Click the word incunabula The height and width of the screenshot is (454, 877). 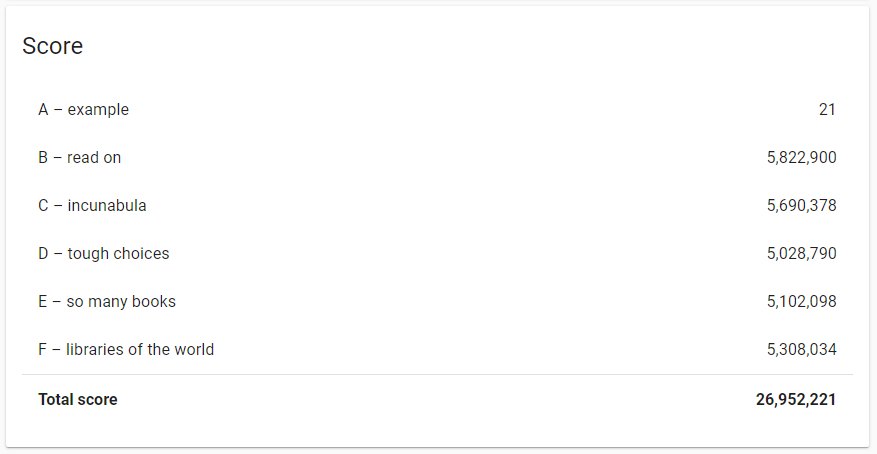pyautogui.click(x=107, y=206)
